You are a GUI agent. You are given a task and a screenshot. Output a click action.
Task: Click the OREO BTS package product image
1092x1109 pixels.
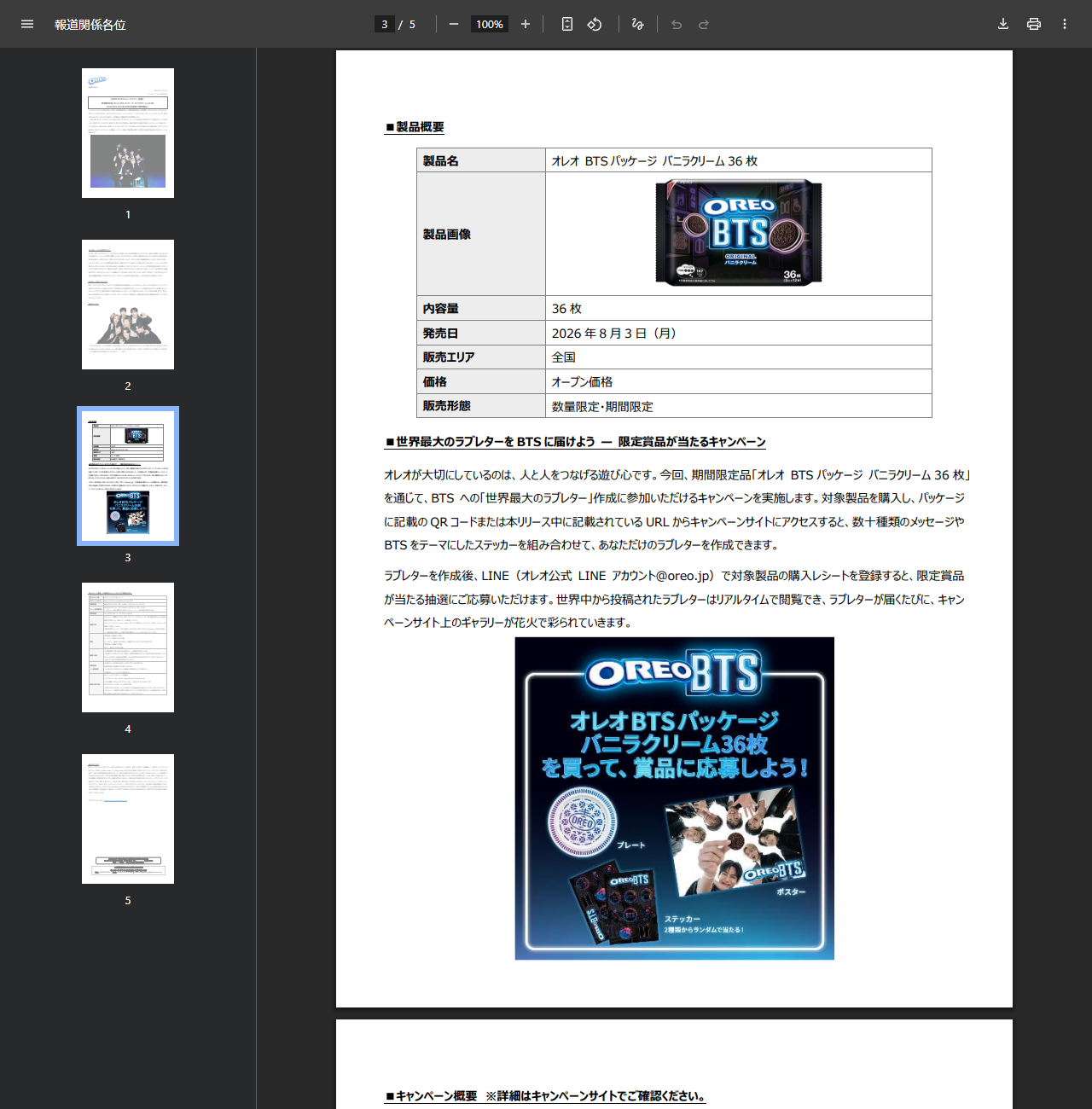point(739,233)
